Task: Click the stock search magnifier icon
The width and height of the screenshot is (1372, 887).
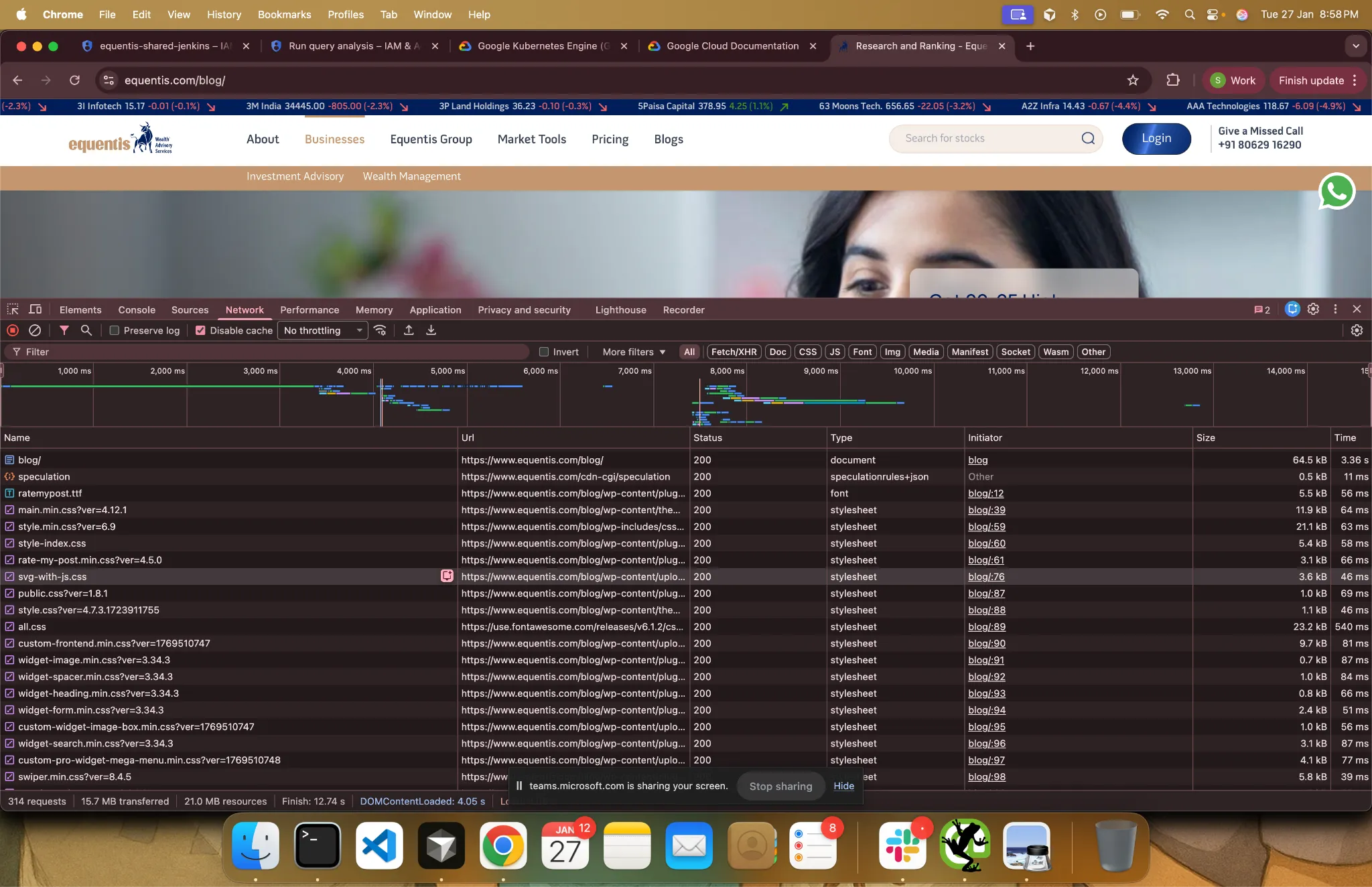Action: coord(1088,139)
